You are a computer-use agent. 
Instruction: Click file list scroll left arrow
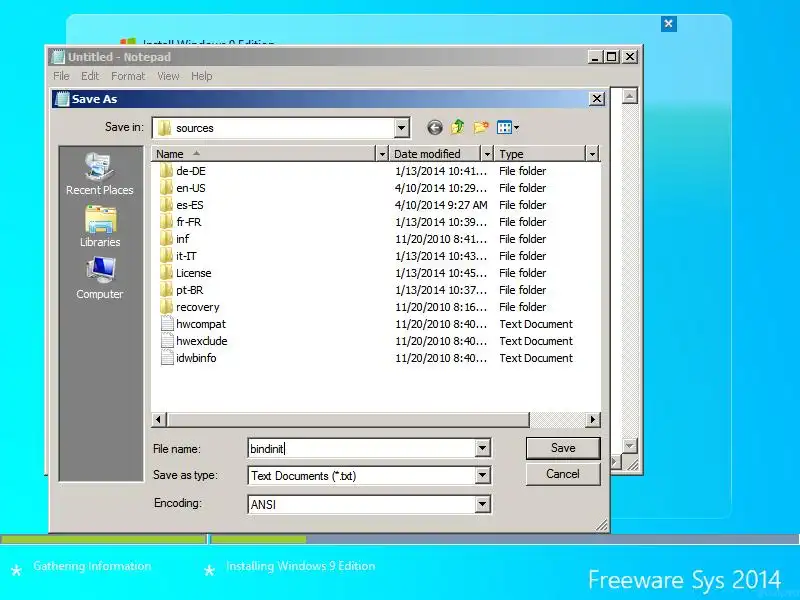pos(159,419)
